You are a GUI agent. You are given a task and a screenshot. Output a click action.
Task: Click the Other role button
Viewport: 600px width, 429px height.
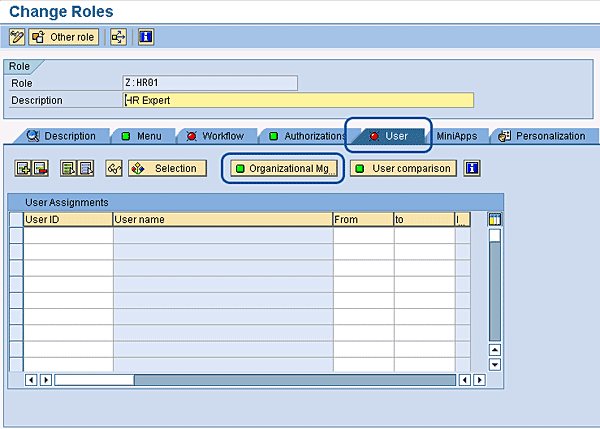[64, 37]
